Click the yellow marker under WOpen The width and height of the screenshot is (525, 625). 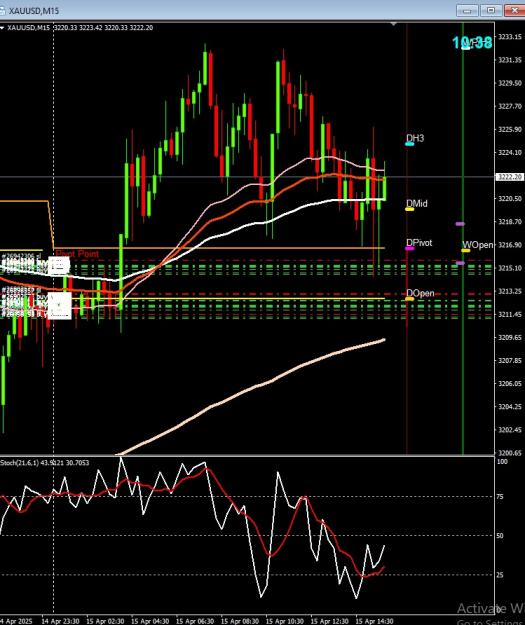(466, 250)
